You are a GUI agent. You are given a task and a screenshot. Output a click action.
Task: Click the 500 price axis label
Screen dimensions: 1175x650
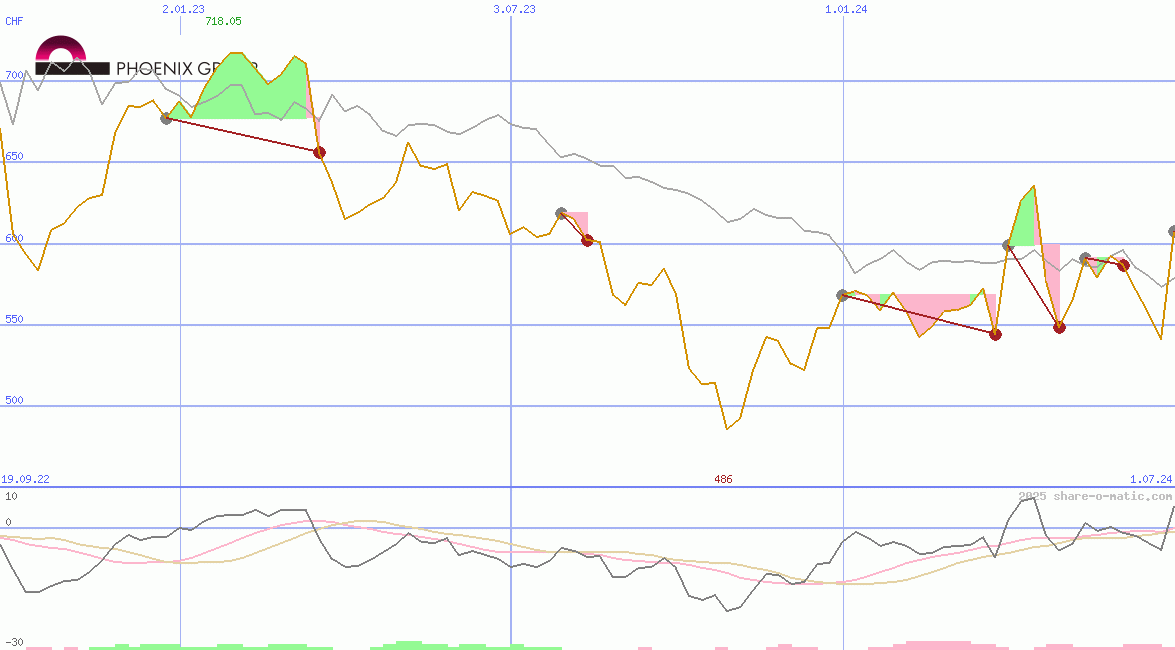pyautogui.click(x=14, y=400)
